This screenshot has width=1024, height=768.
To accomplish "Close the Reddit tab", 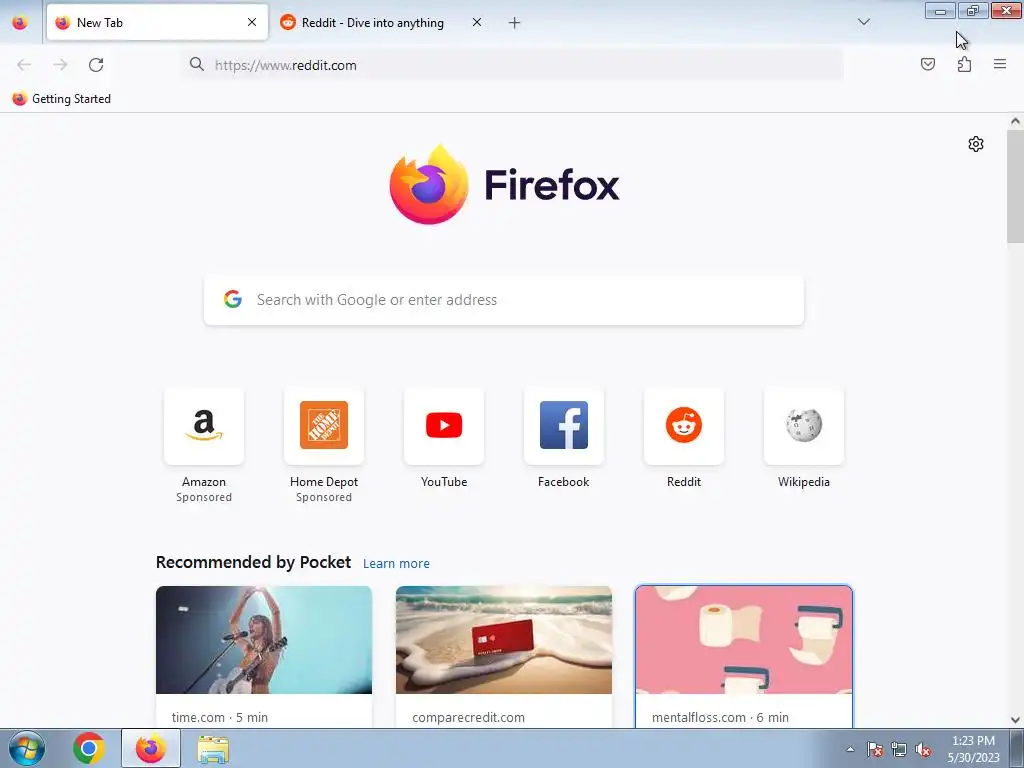I will (477, 23).
